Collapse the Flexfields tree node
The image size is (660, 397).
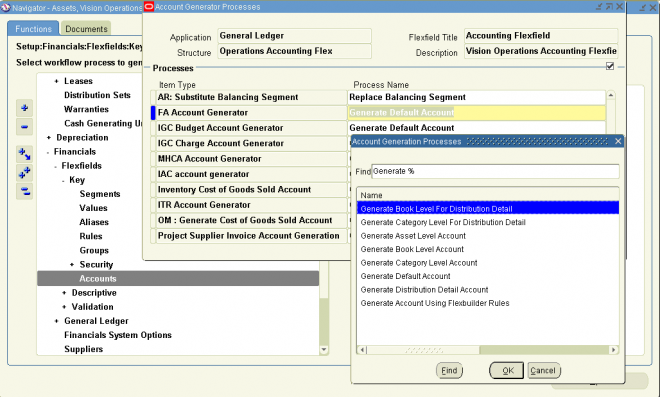55,166
